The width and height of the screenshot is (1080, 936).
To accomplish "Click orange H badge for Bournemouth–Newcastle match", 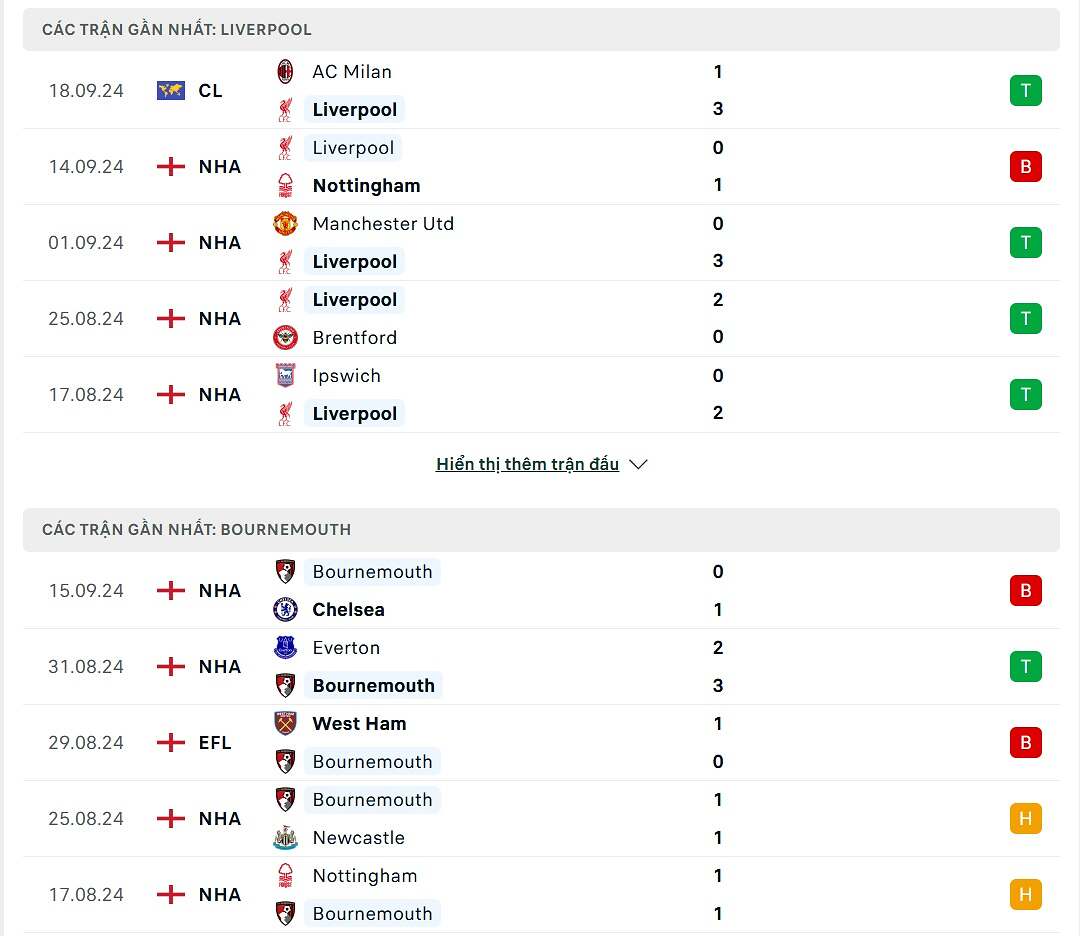I will 1025,819.
